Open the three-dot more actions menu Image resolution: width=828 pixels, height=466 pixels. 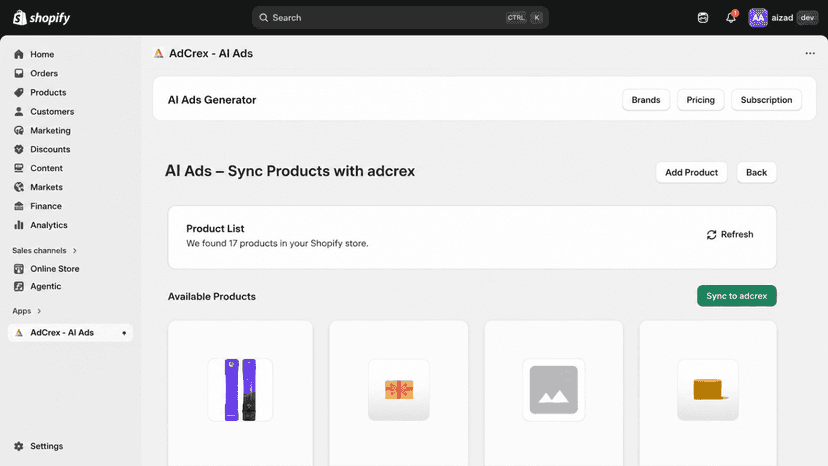(810, 53)
